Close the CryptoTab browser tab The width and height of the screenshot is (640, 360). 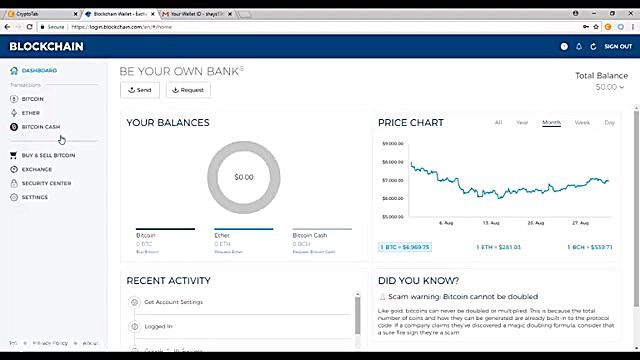pos(76,14)
